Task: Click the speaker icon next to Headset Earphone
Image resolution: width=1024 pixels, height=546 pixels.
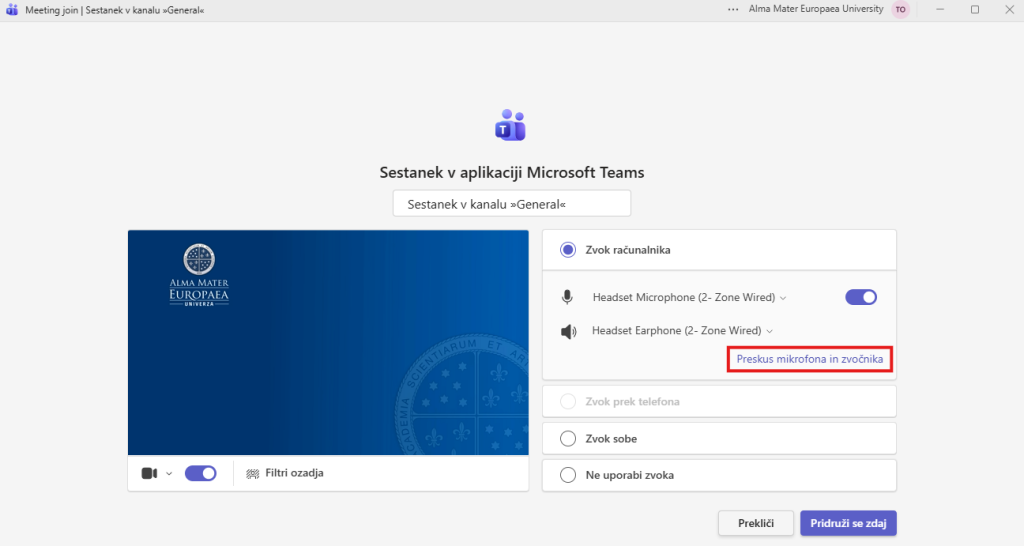Action: tap(568, 332)
